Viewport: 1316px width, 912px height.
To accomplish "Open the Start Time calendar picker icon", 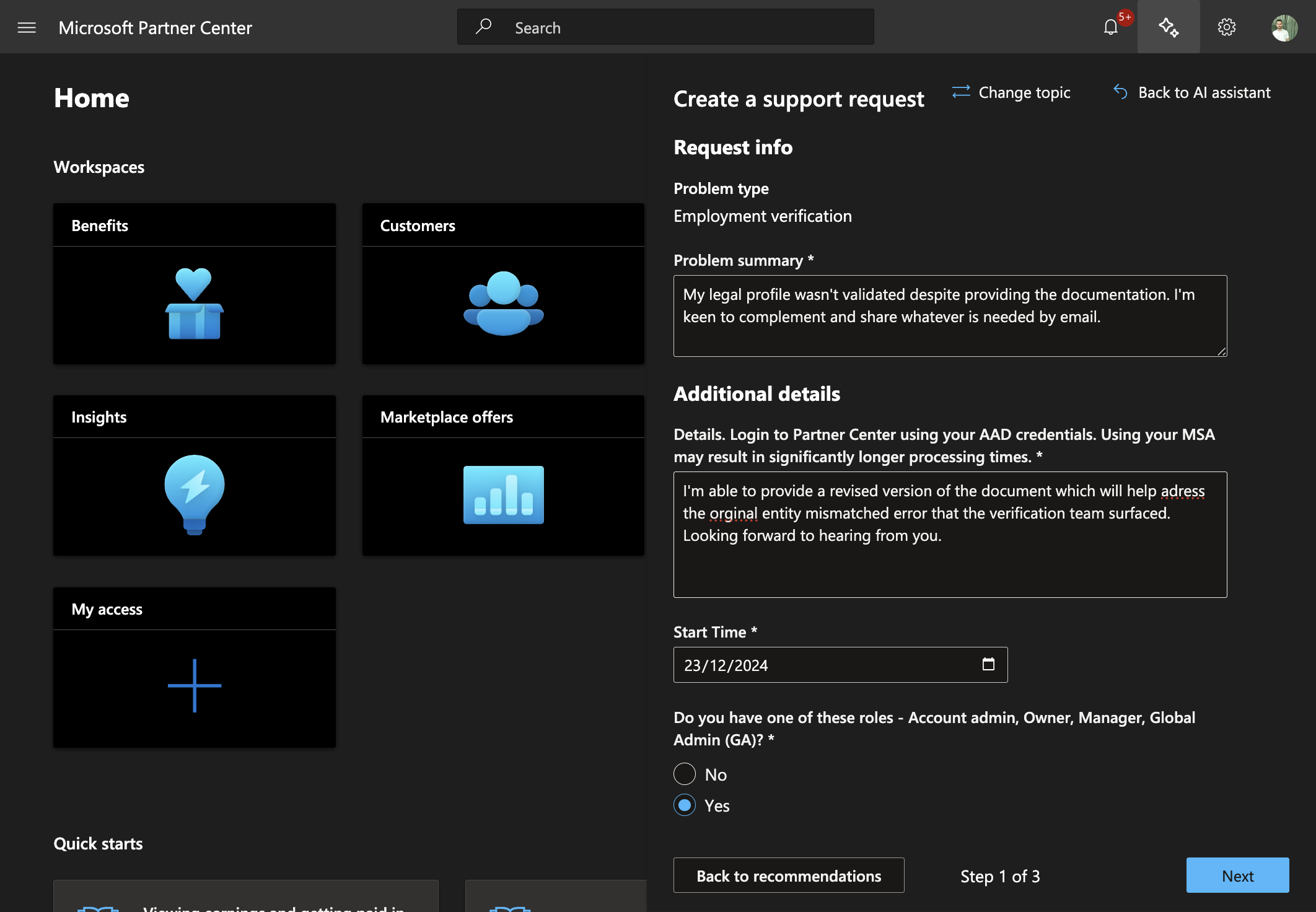I will (x=988, y=664).
